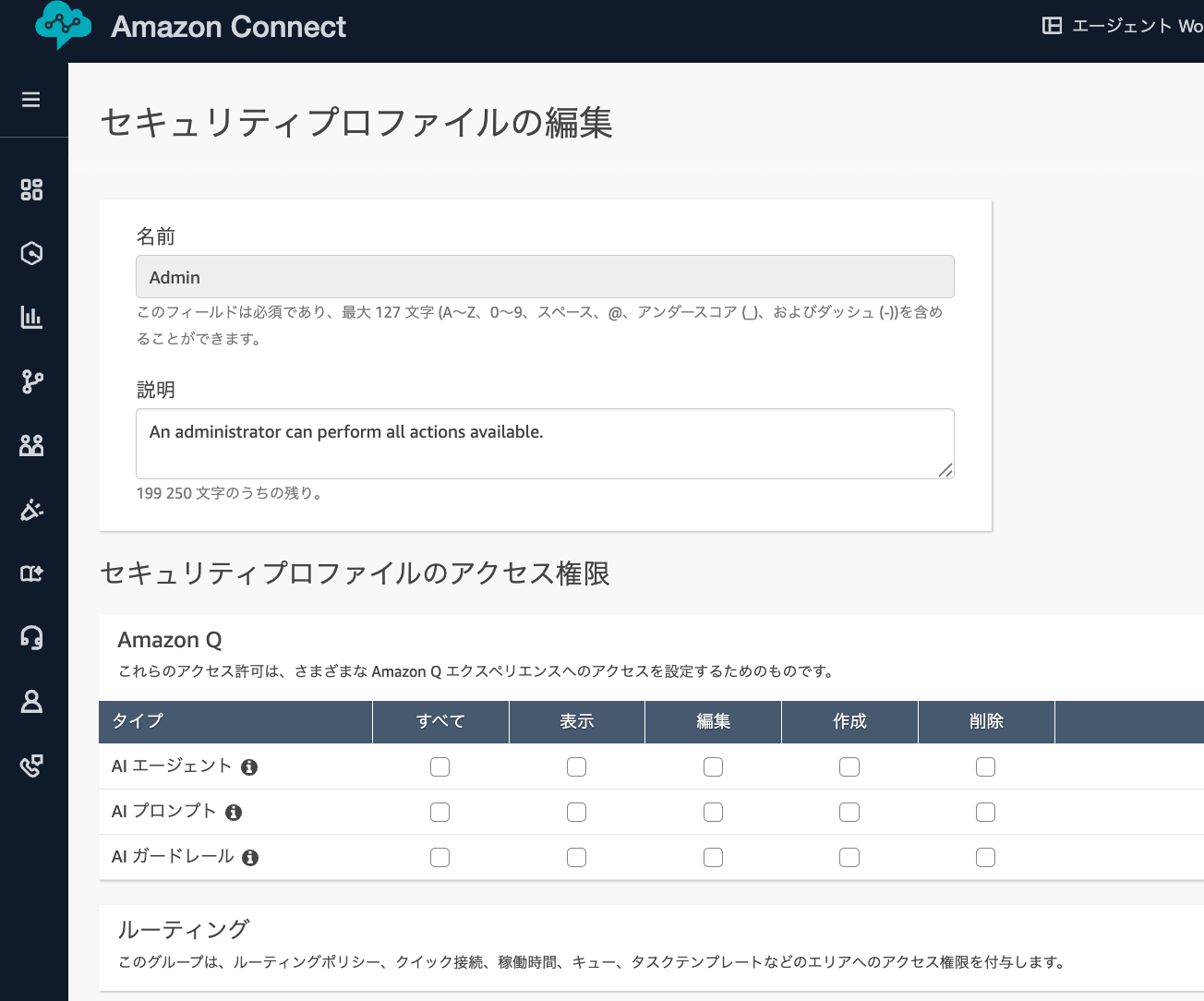The image size is (1204, 1001).
Task: Open routing flow branch icon in sidebar
Action: tap(31, 381)
